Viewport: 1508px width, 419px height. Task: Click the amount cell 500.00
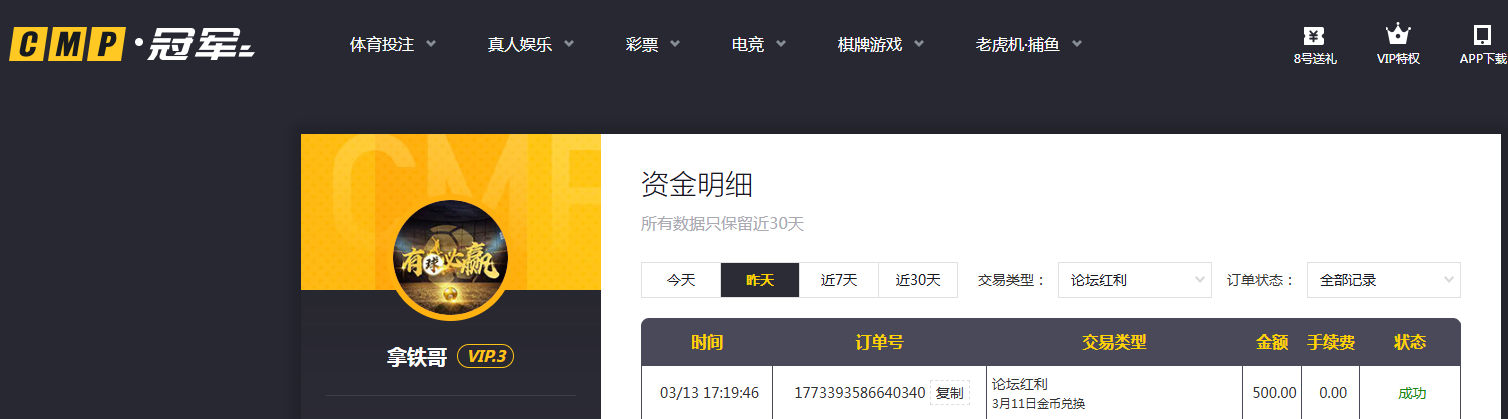[1274, 393]
